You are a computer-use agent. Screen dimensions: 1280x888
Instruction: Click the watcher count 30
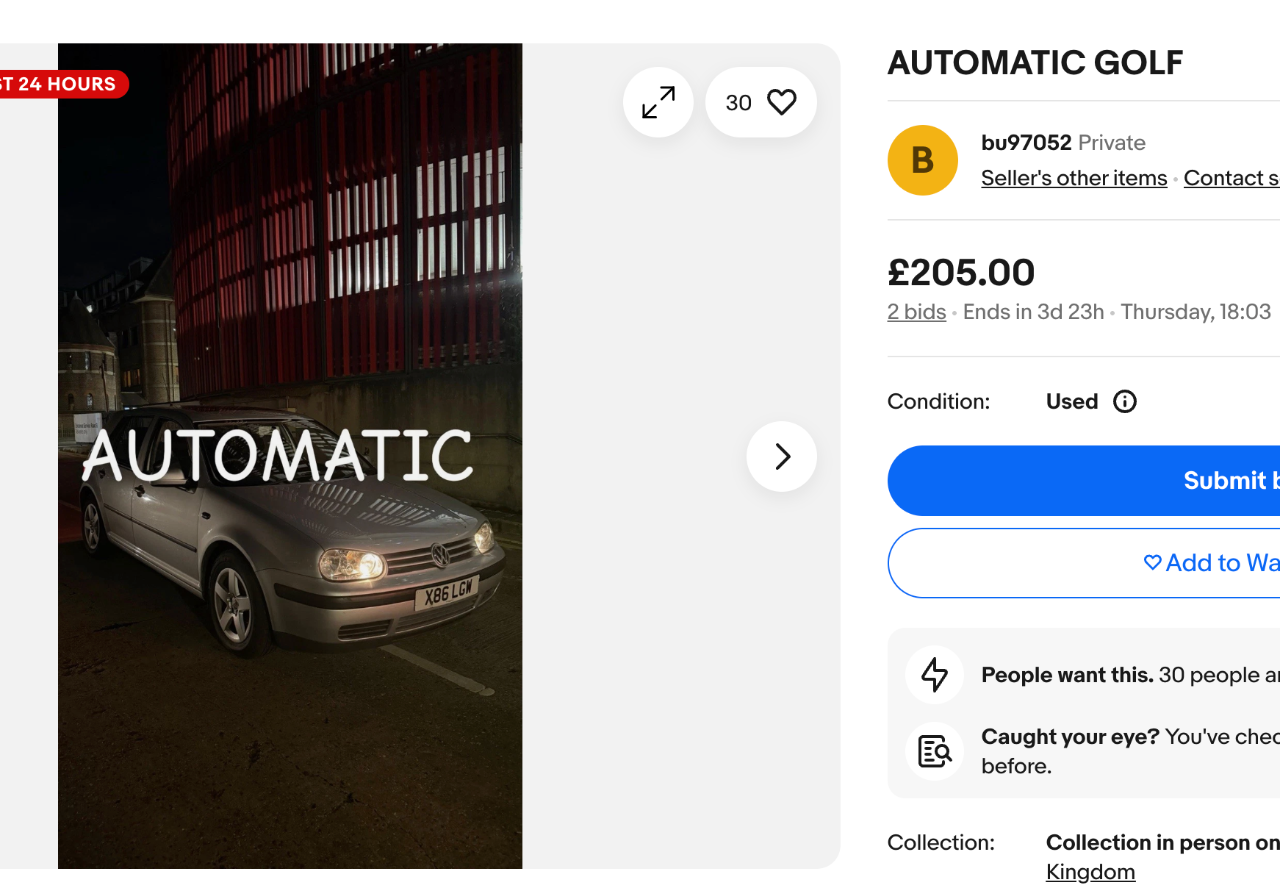click(x=738, y=103)
